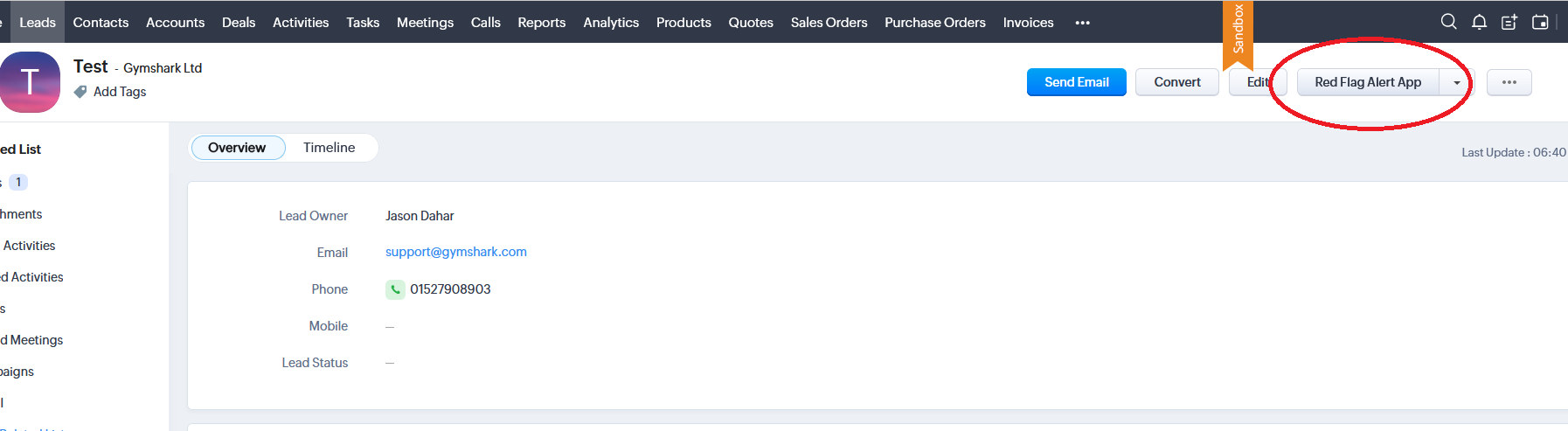Open the notifications bell

[1479, 22]
